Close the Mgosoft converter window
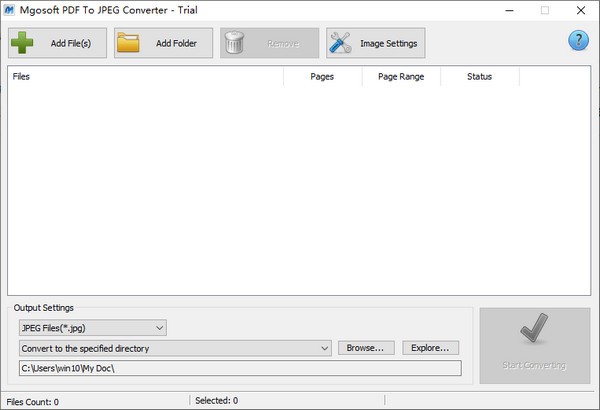This screenshot has height=410, width=600. [580, 10]
